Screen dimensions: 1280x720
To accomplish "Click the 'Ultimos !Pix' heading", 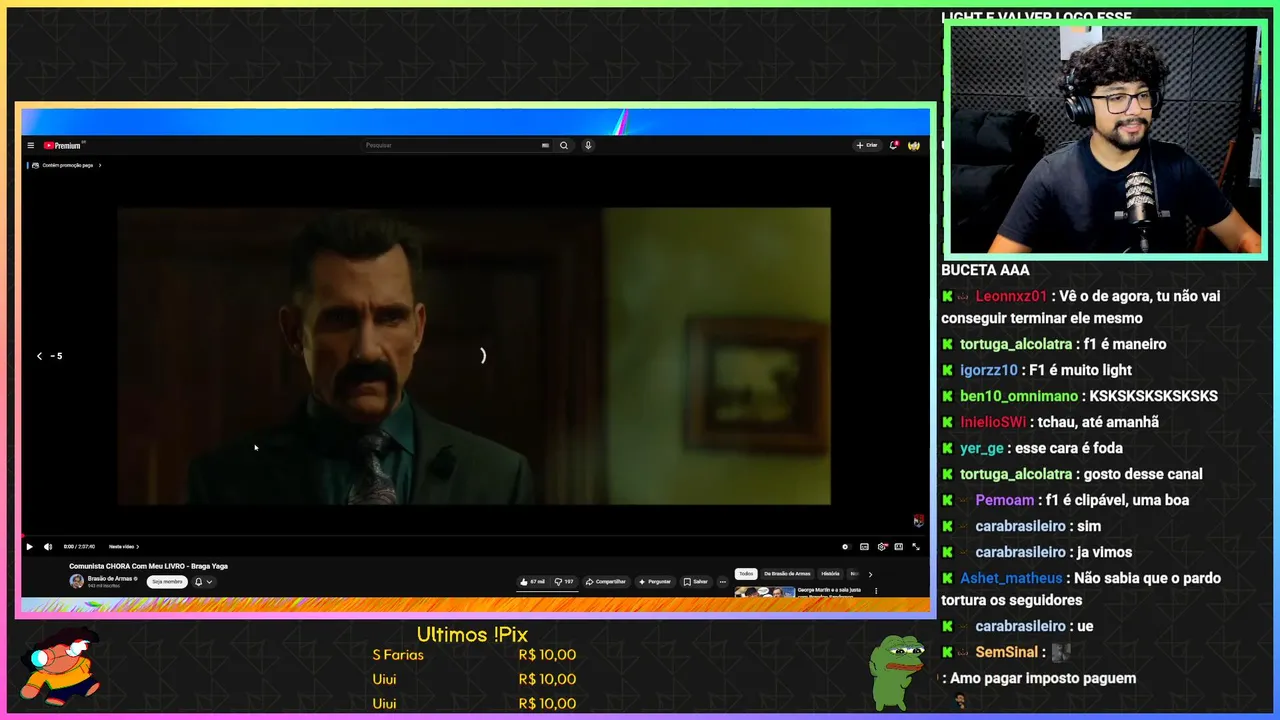I will pyautogui.click(x=472, y=634).
